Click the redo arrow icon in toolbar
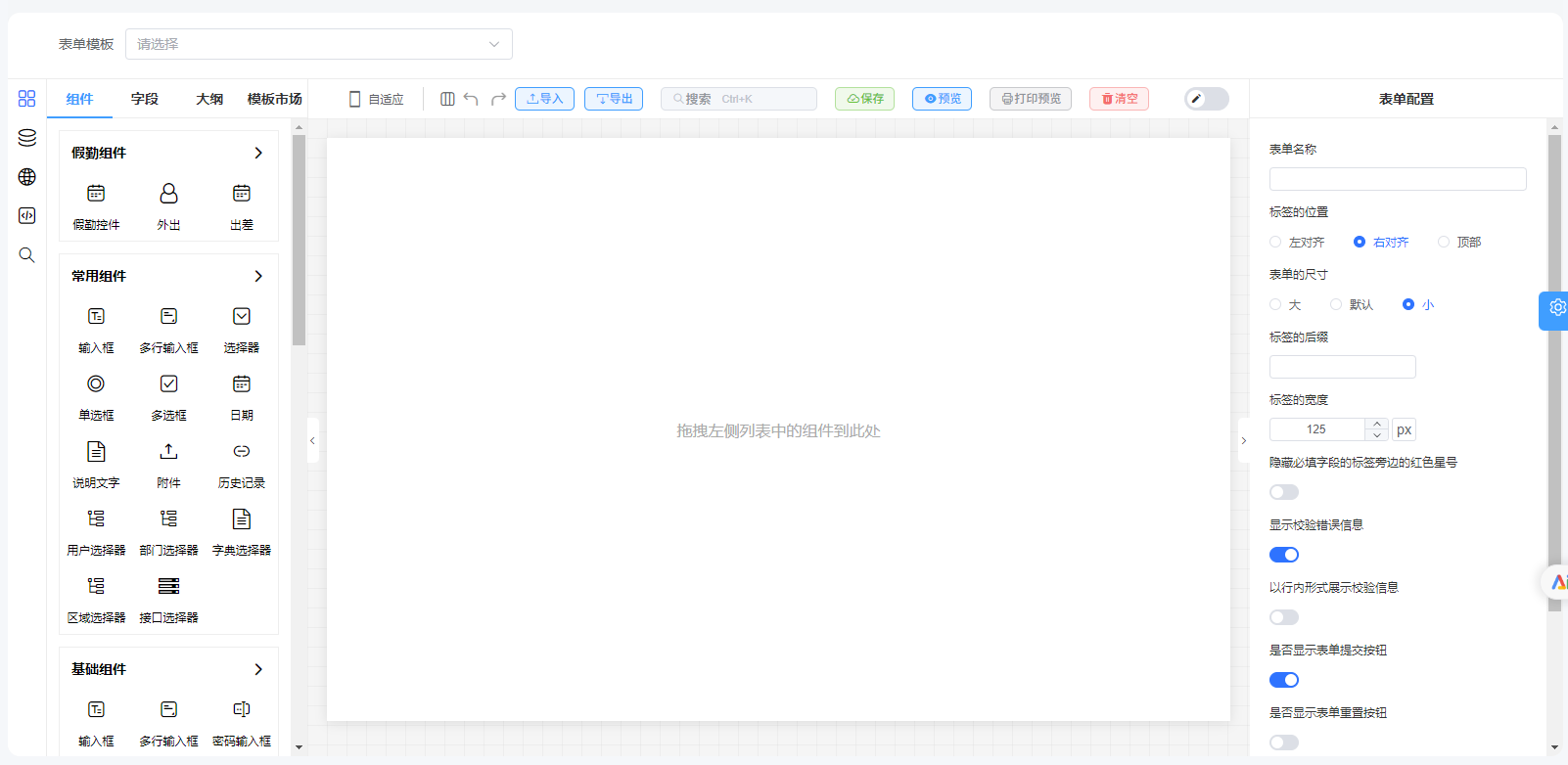Viewport: 1568px width, 765px height. [498, 99]
